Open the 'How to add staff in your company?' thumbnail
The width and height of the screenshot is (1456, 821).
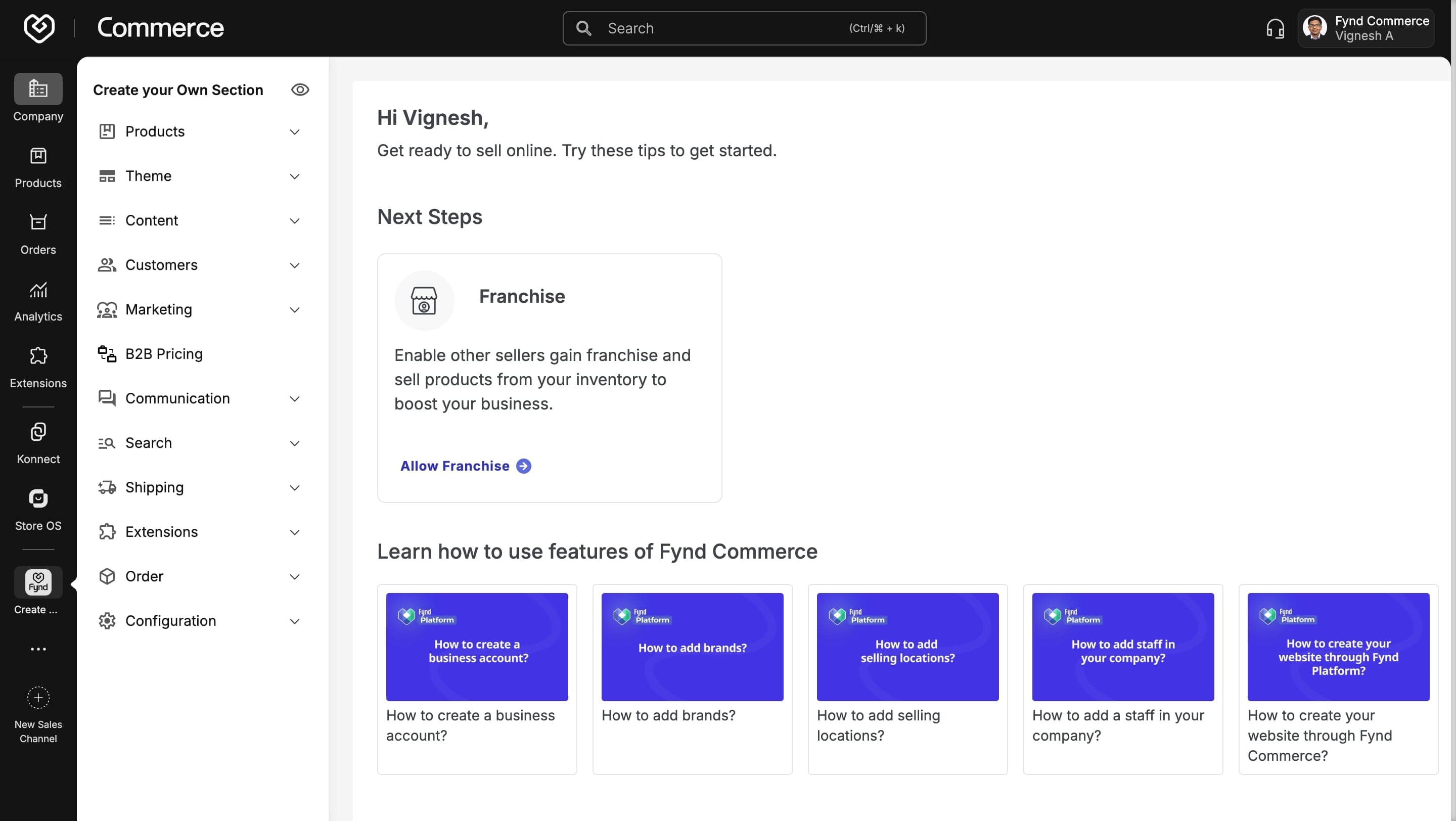click(x=1122, y=647)
